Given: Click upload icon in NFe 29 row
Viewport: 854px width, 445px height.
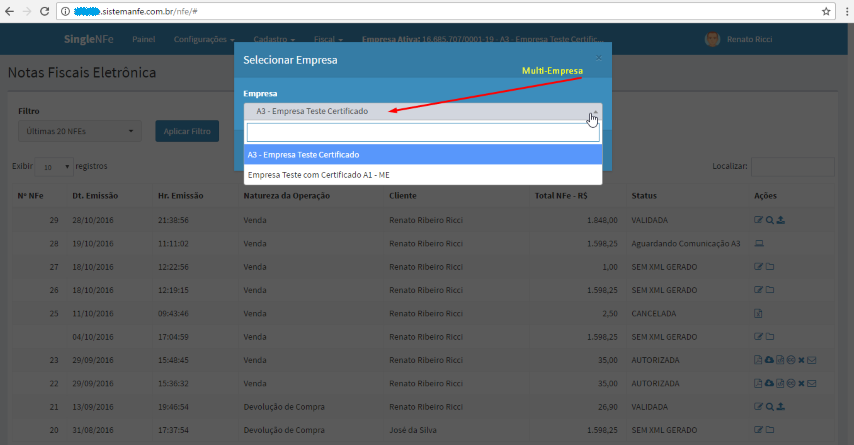Looking at the screenshot, I should (x=780, y=219).
